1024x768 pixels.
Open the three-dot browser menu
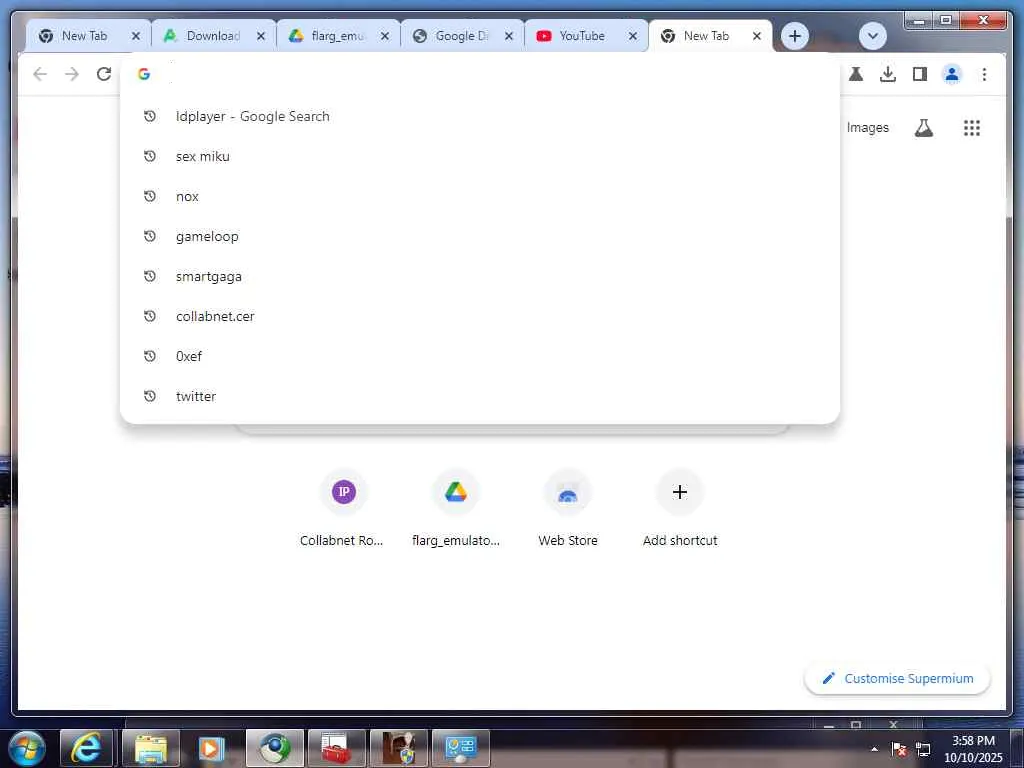click(x=984, y=74)
